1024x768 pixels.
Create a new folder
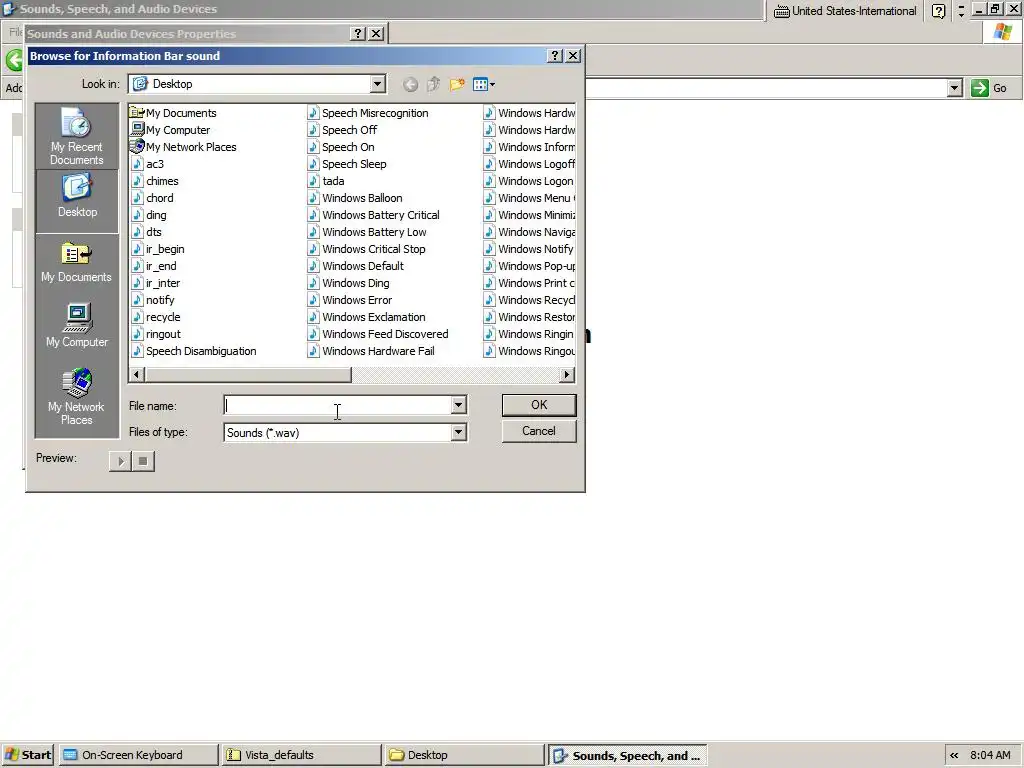point(457,84)
